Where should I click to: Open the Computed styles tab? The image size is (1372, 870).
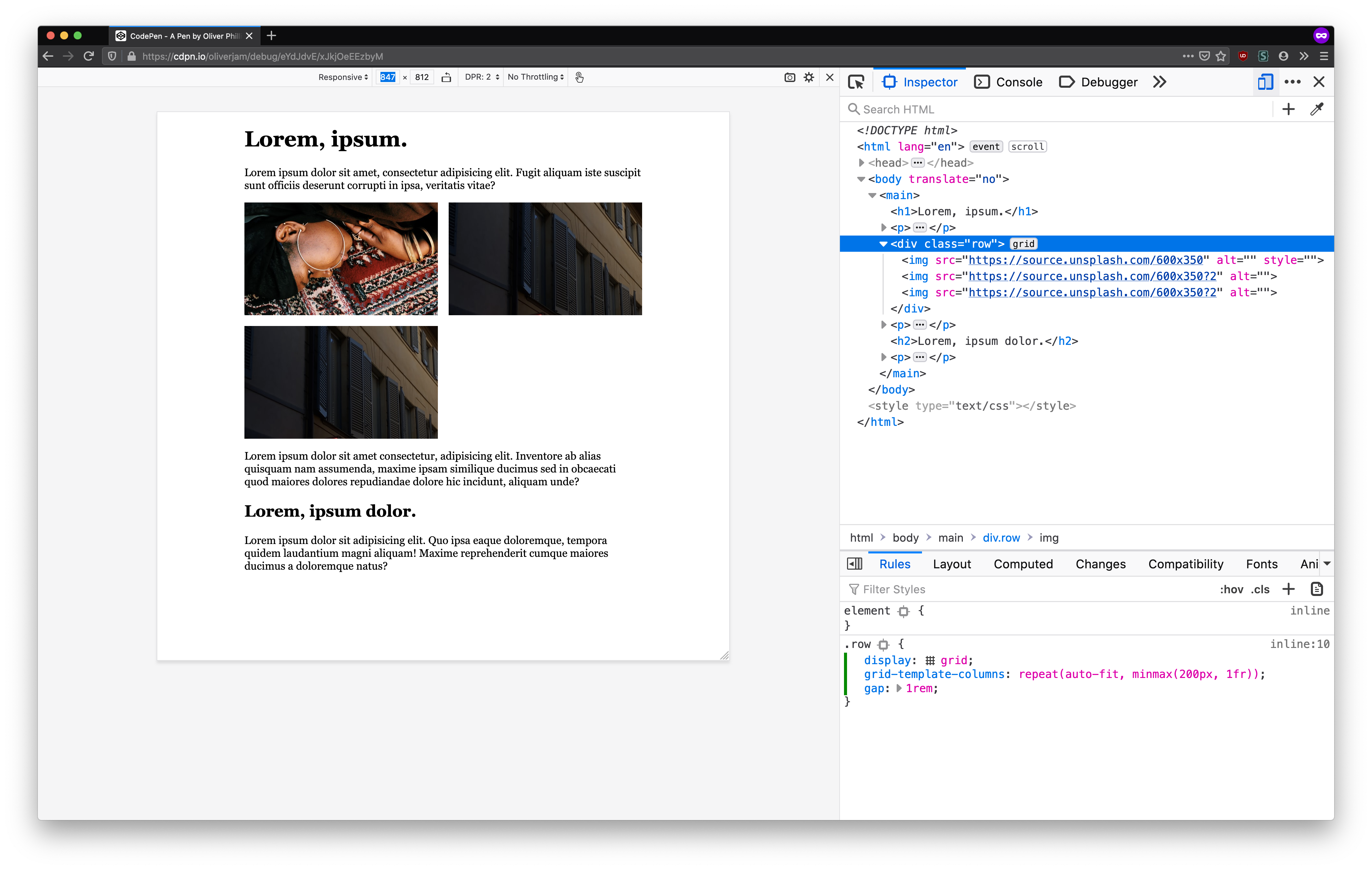pyautogui.click(x=1023, y=564)
